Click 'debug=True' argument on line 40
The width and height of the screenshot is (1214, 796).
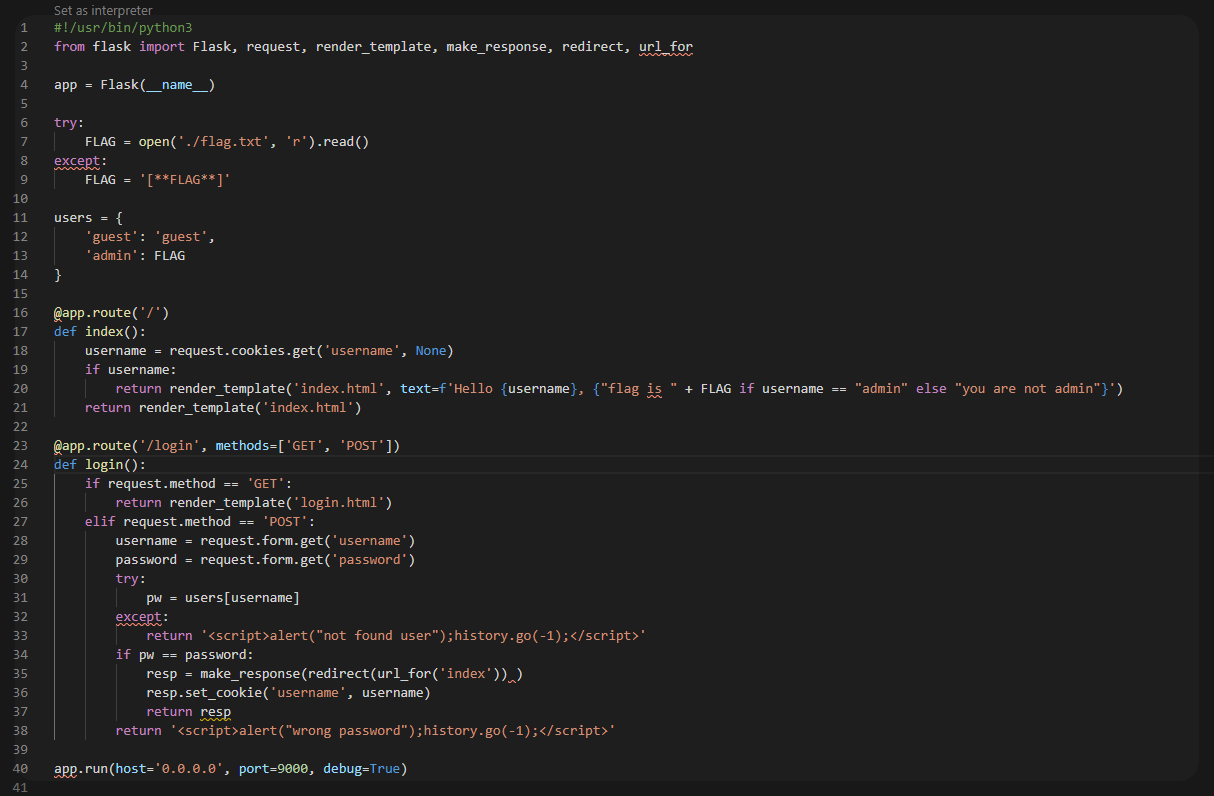click(362, 769)
